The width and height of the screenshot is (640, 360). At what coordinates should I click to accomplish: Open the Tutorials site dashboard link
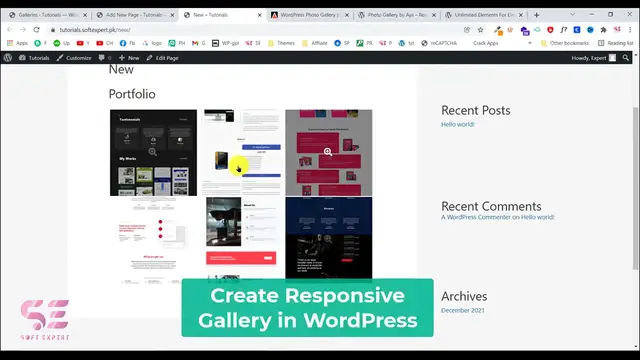click(x=34, y=58)
